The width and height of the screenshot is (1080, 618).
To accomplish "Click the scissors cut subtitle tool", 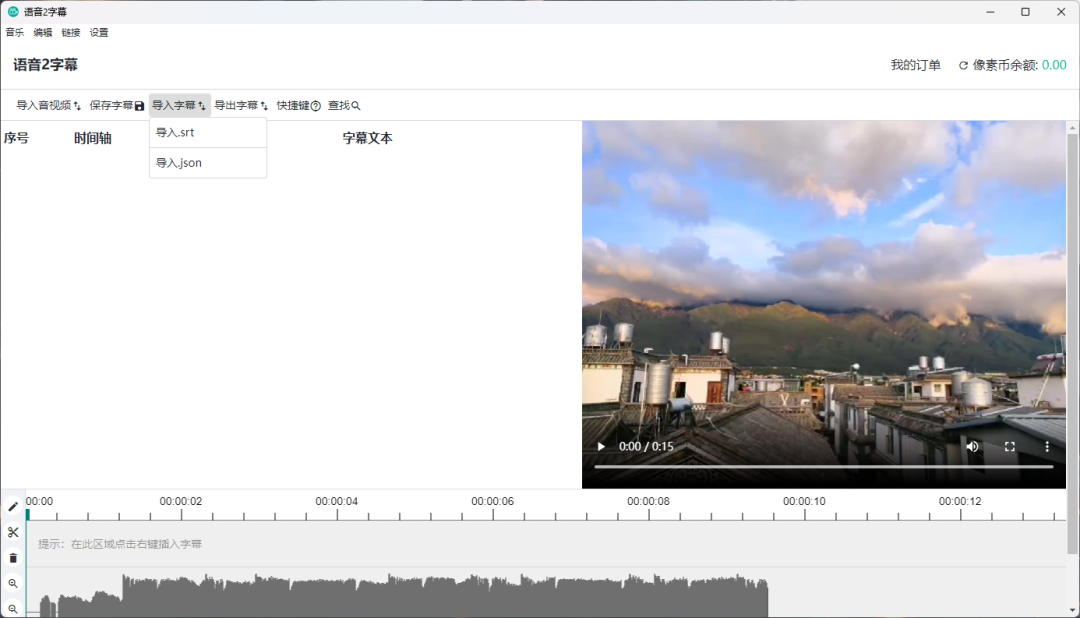I will (13, 532).
